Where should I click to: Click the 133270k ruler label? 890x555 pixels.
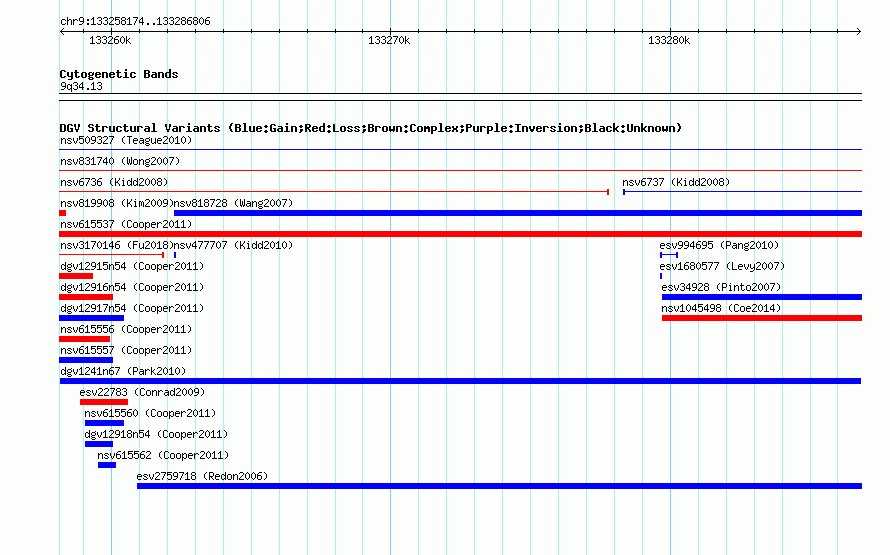click(x=389, y=41)
